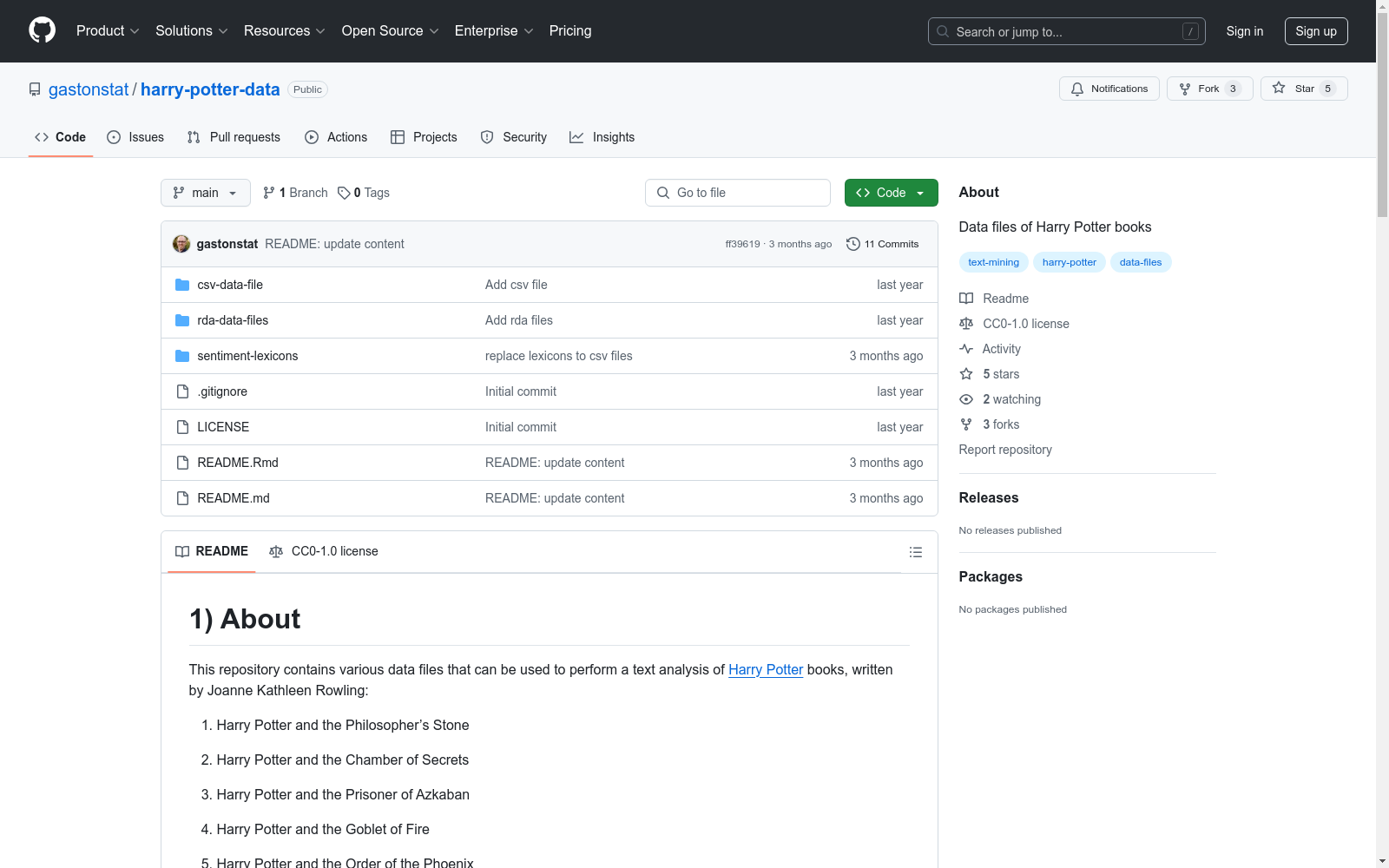The width and height of the screenshot is (1389, 868).
Task: Open the rda-data-files folder
Action: point(233,320)
